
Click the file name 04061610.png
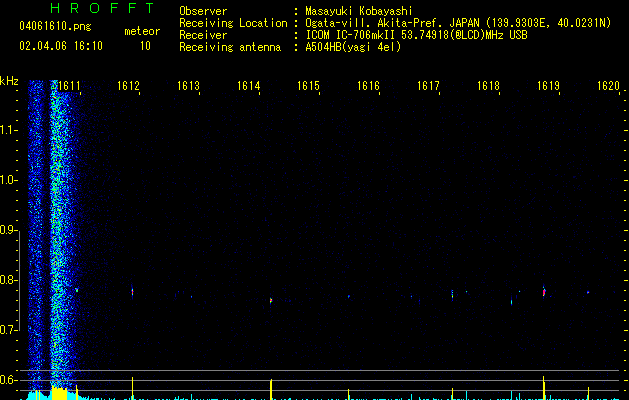click(x=55, y=27)
